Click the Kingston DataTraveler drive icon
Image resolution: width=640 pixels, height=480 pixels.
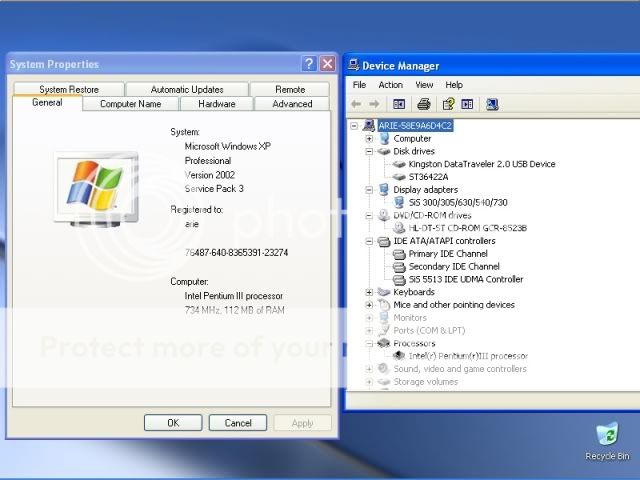[x=398, y=164]
